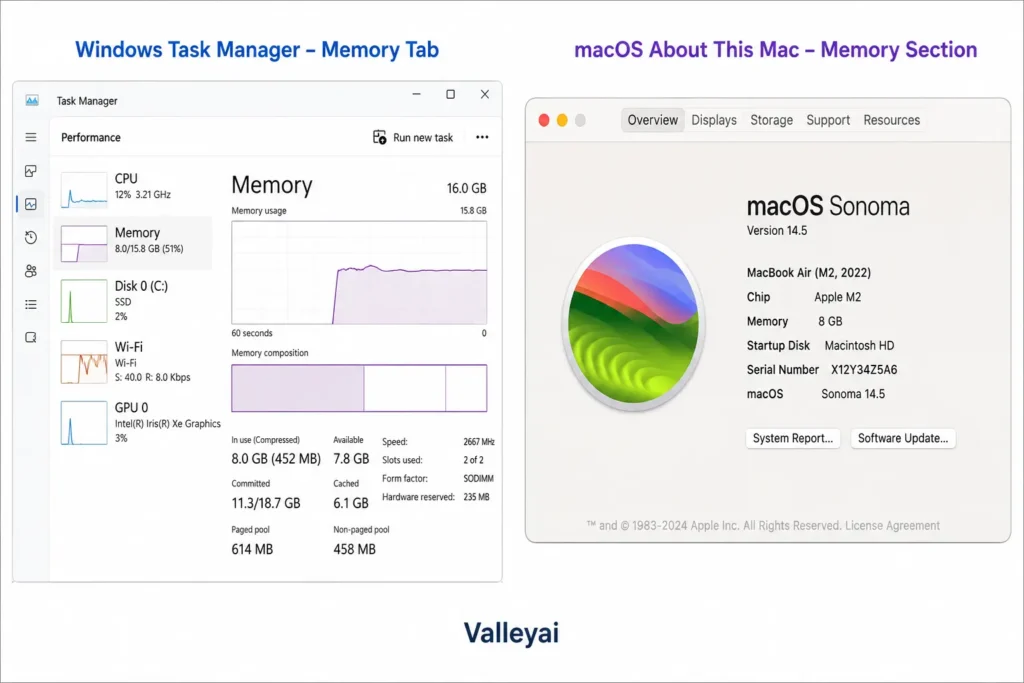The width and height of the screenshot is (1024, 683).
Task: Close the Task Manager window
Action: pyautogui.click(x=485, y=94)
